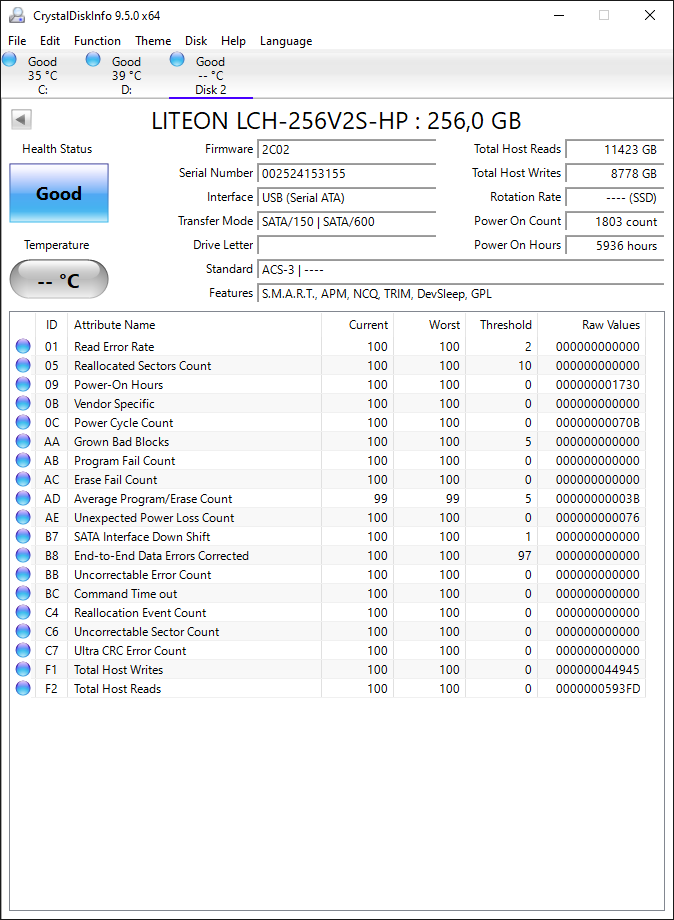The image size is (674, 920).
Task: Click the raw value 000000001730
Action: [x=598, y=385]
